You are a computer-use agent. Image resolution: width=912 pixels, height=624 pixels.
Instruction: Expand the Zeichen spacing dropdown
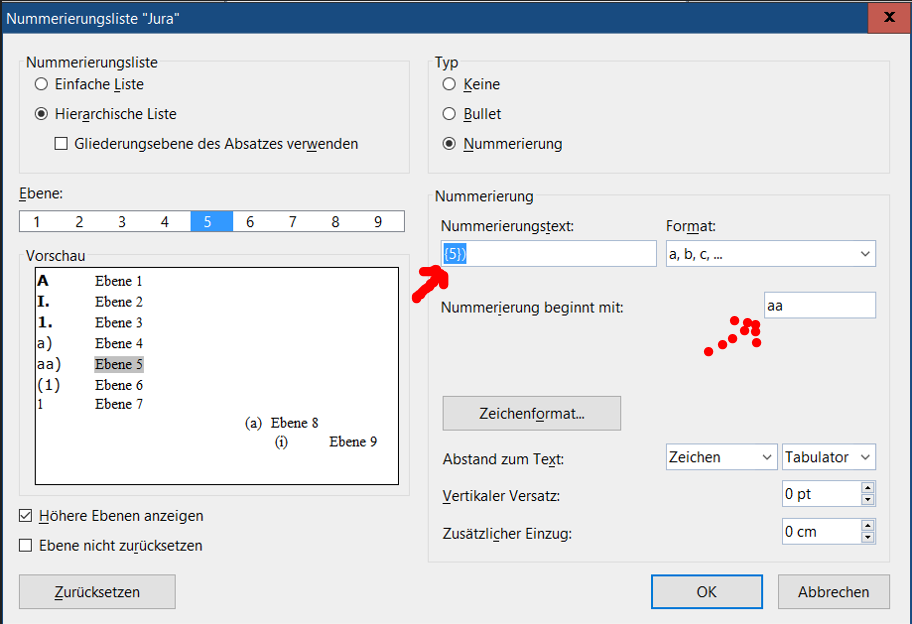[720, 457]
